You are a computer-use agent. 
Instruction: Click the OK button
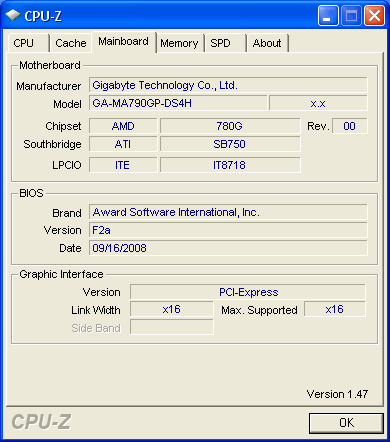pos(346,423)
